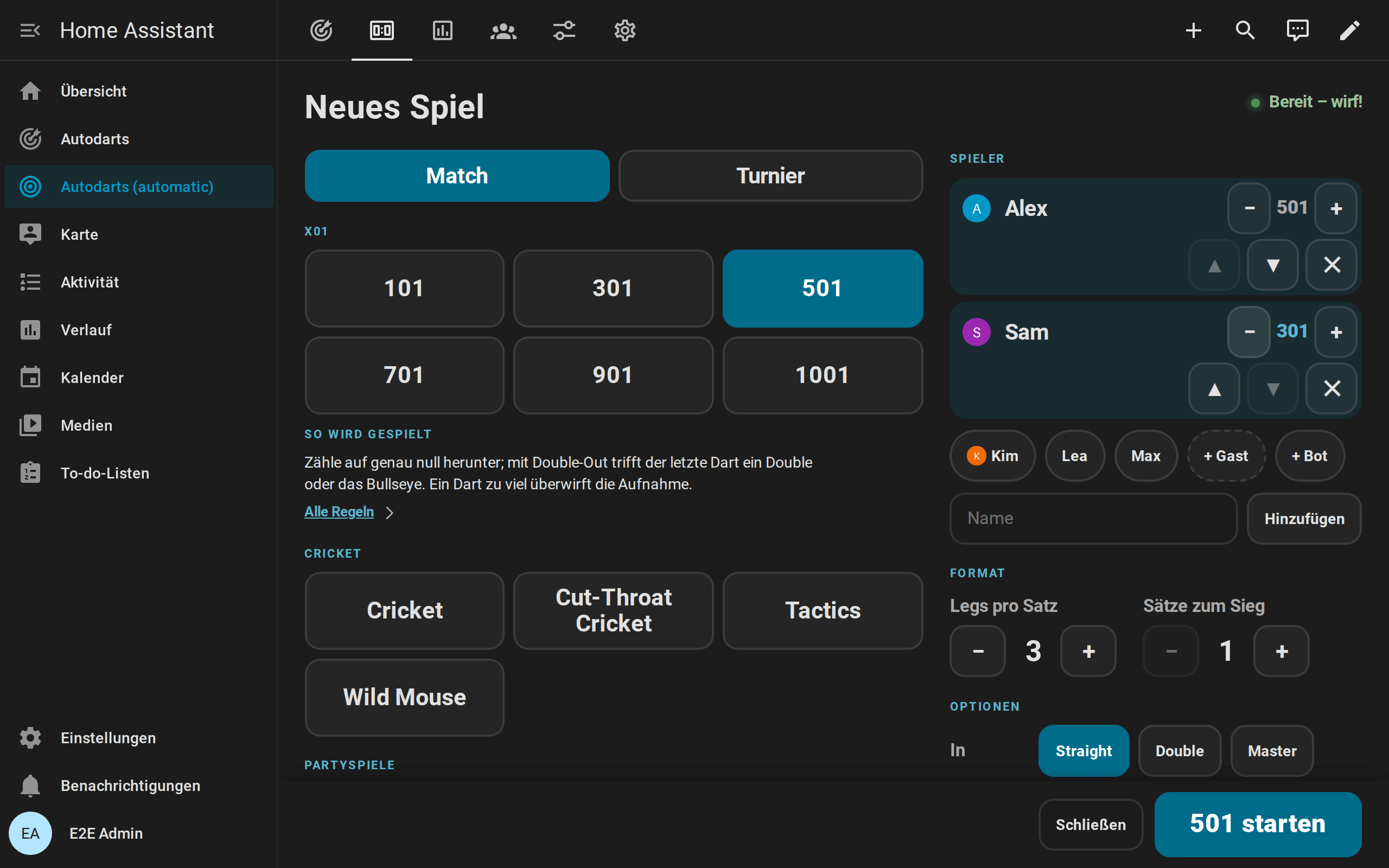
Task: Select the Straight in option
Action: click(1084, 750)
